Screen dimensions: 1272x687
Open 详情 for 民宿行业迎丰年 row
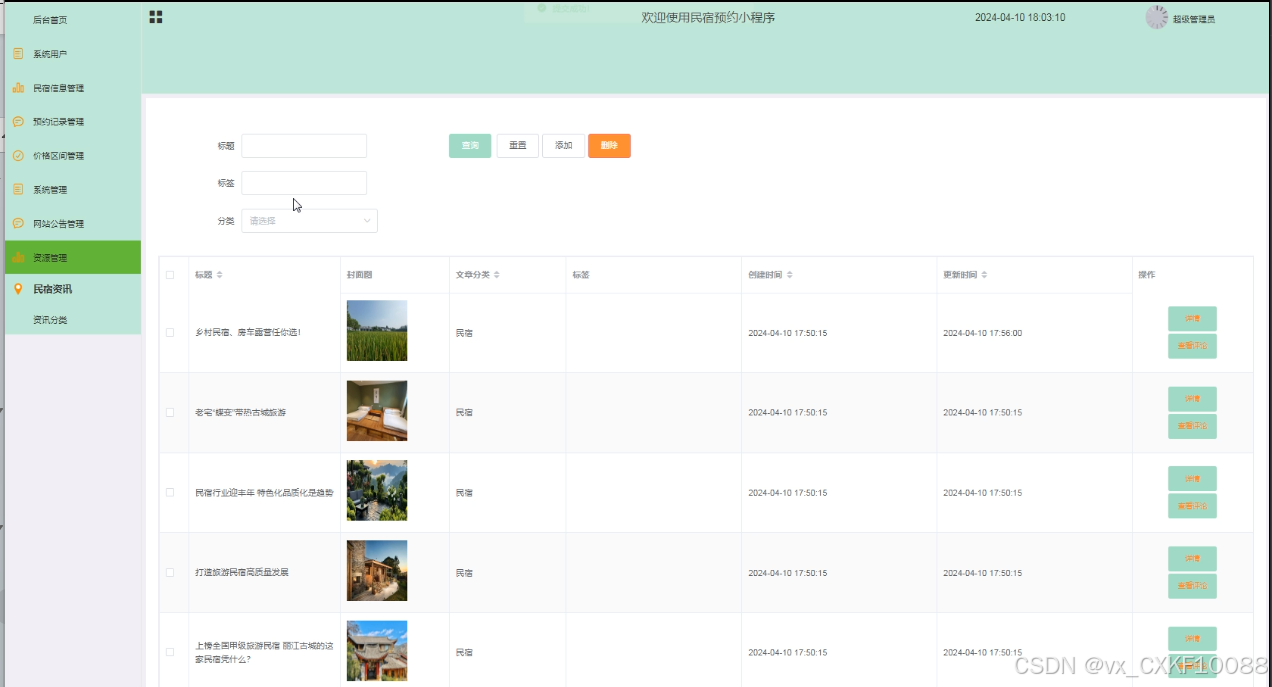coord(1192,479)
